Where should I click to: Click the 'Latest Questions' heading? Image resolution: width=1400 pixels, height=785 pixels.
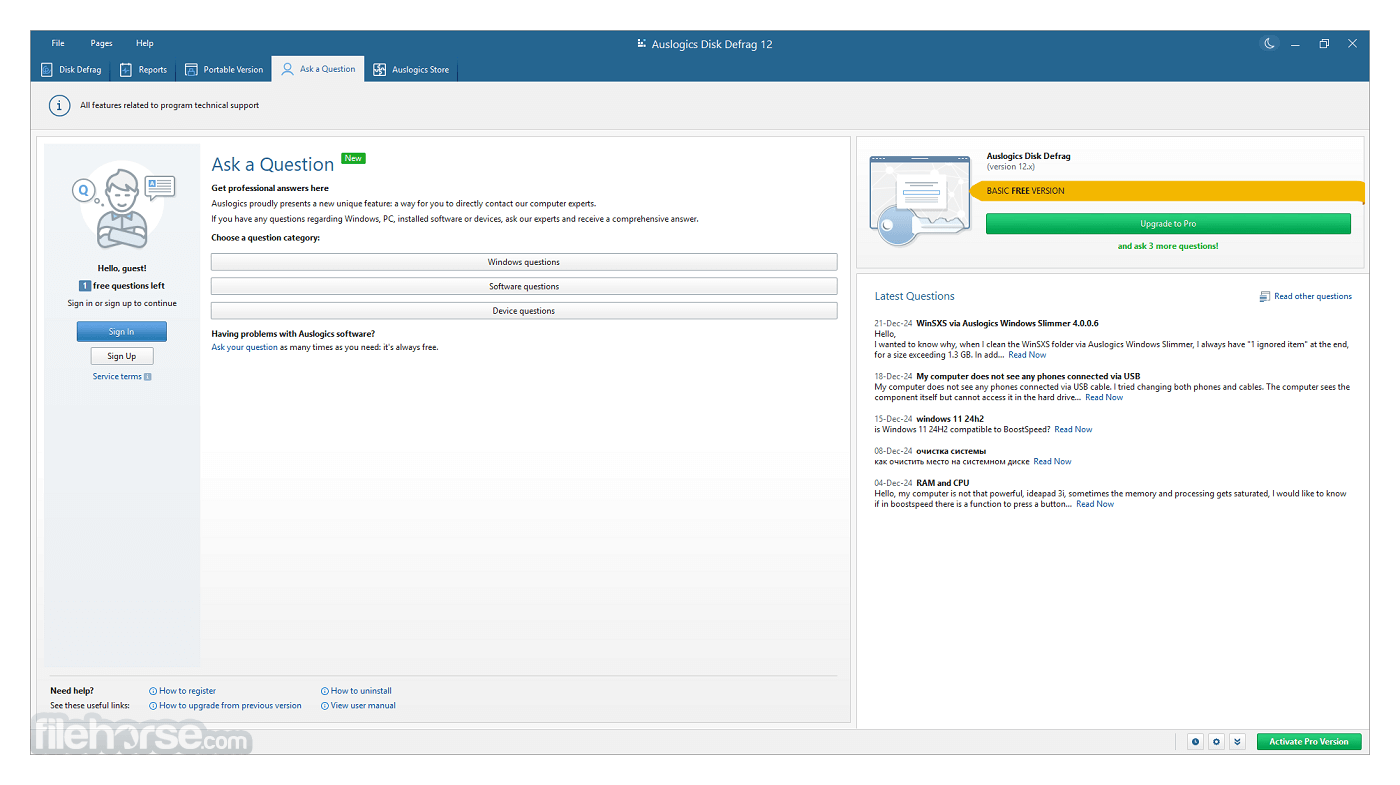[914, 297]
